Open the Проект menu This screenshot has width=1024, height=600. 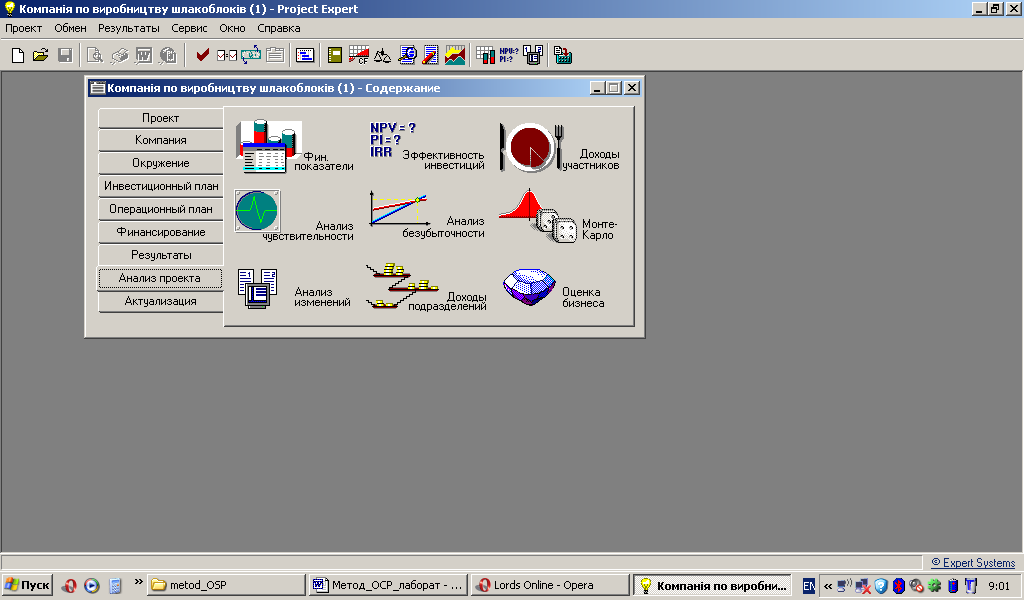point(24,28)
